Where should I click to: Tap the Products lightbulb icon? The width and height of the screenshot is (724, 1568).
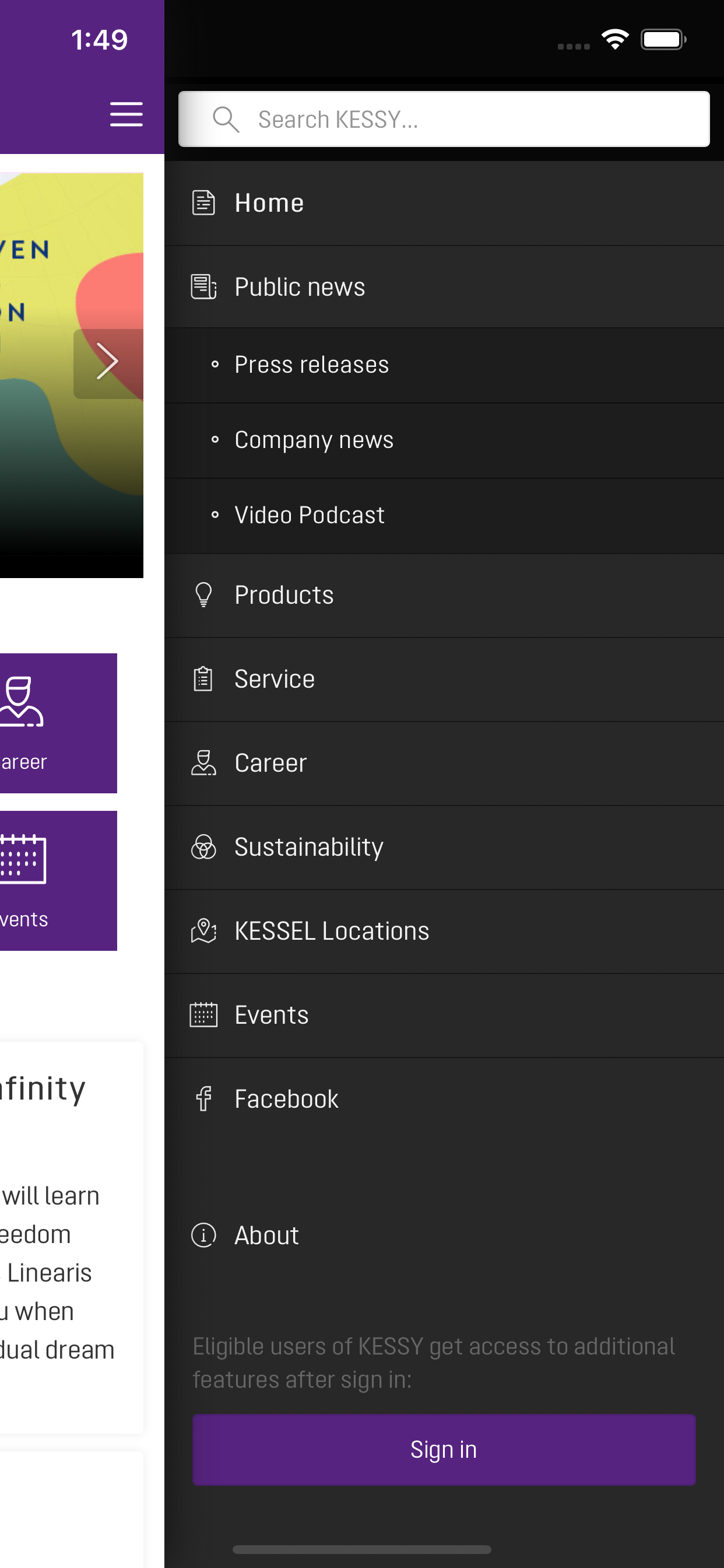click(x=203, y=594)
